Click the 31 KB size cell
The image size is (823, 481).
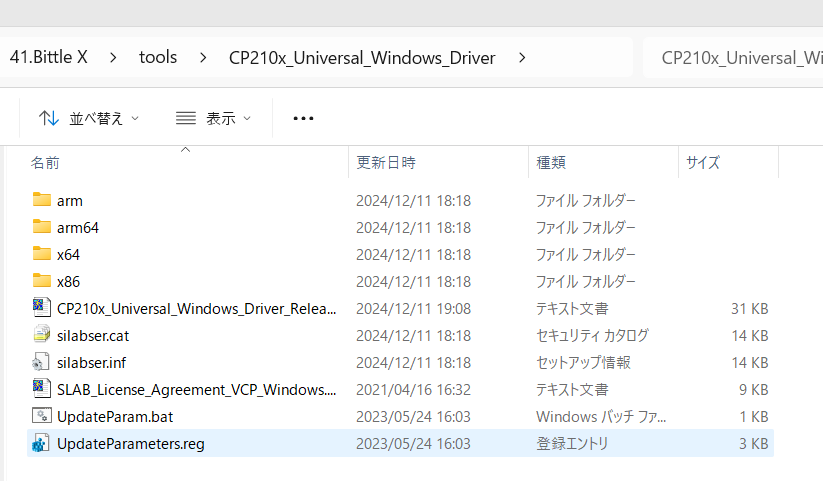tap(750, 309)
